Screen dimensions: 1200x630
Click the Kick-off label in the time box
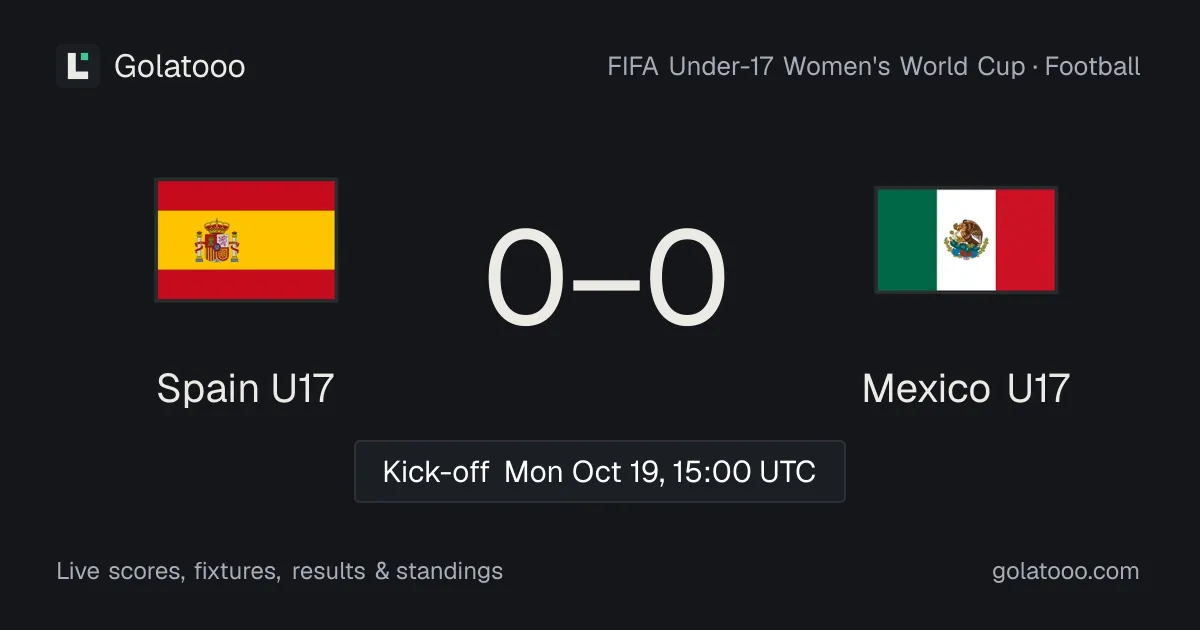click(x=435, y=471)
